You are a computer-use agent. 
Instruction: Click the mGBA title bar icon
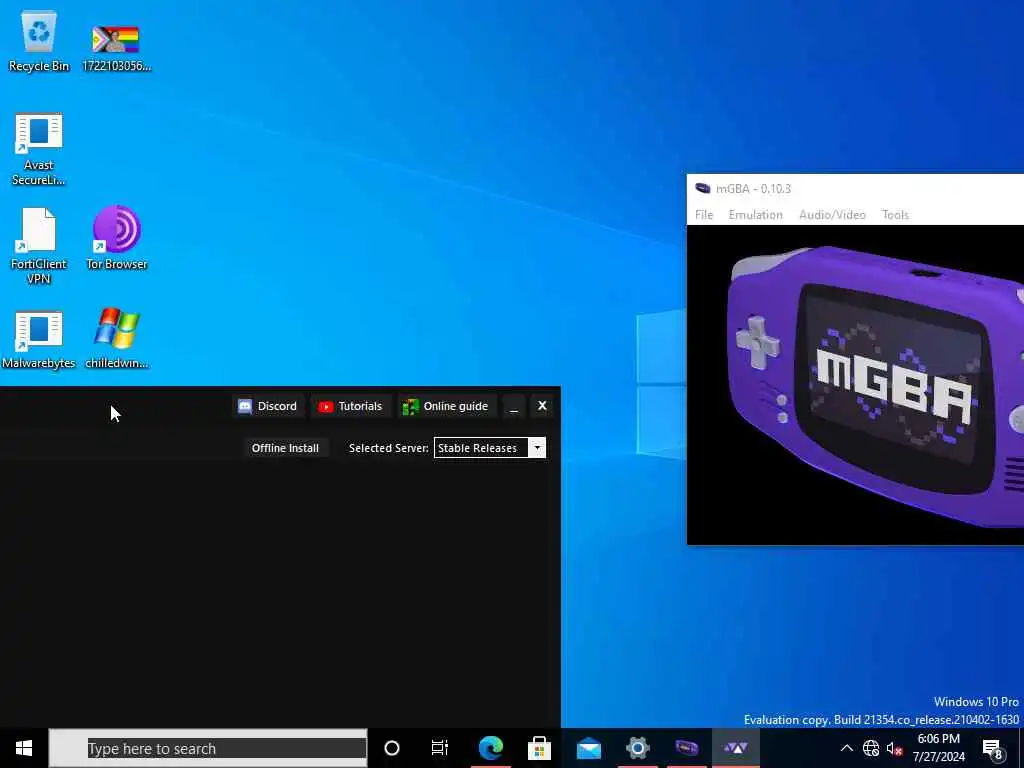[703, 189]
